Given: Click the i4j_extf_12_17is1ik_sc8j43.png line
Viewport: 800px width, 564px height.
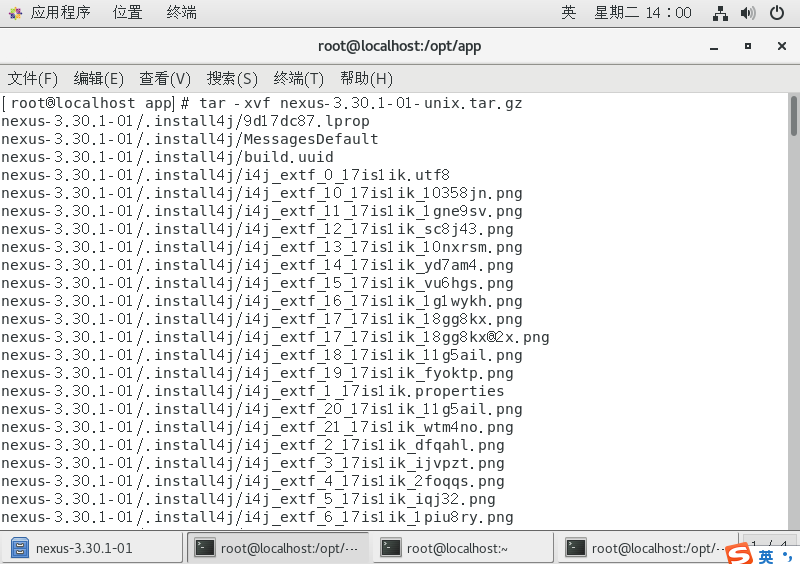Looking at the screenshot, I should [257, 229].
